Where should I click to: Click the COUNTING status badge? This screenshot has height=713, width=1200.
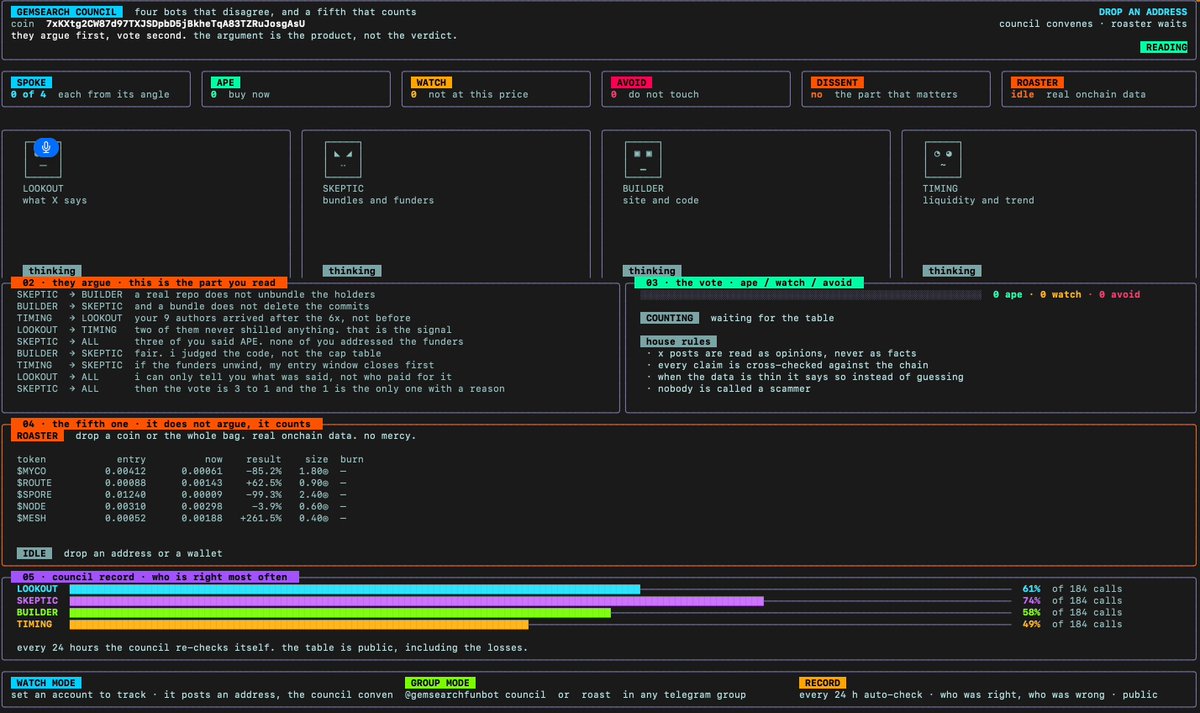(x=672, y=318)
